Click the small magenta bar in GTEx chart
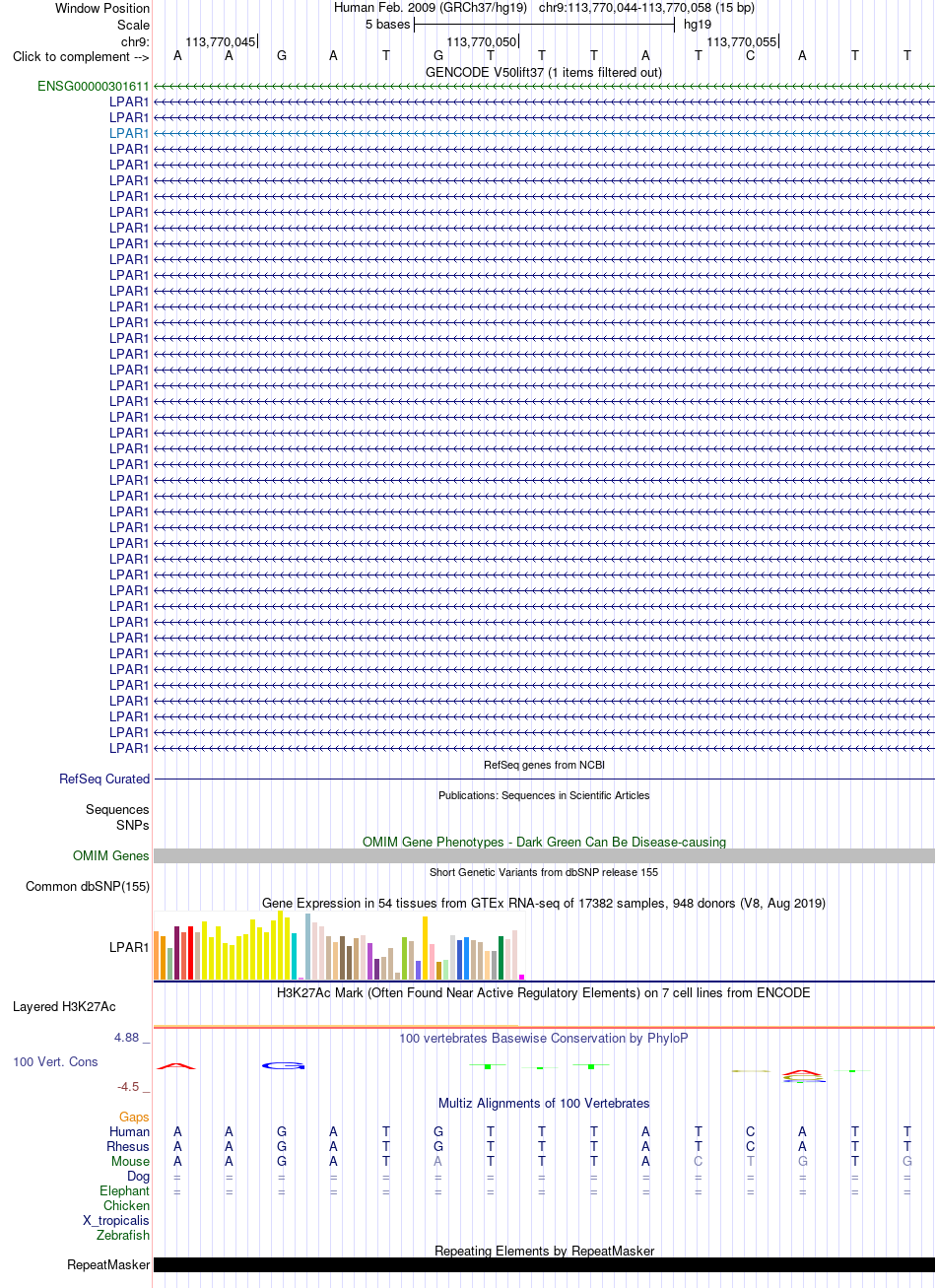Viewport: 936px width, 1288px height. 522,977
